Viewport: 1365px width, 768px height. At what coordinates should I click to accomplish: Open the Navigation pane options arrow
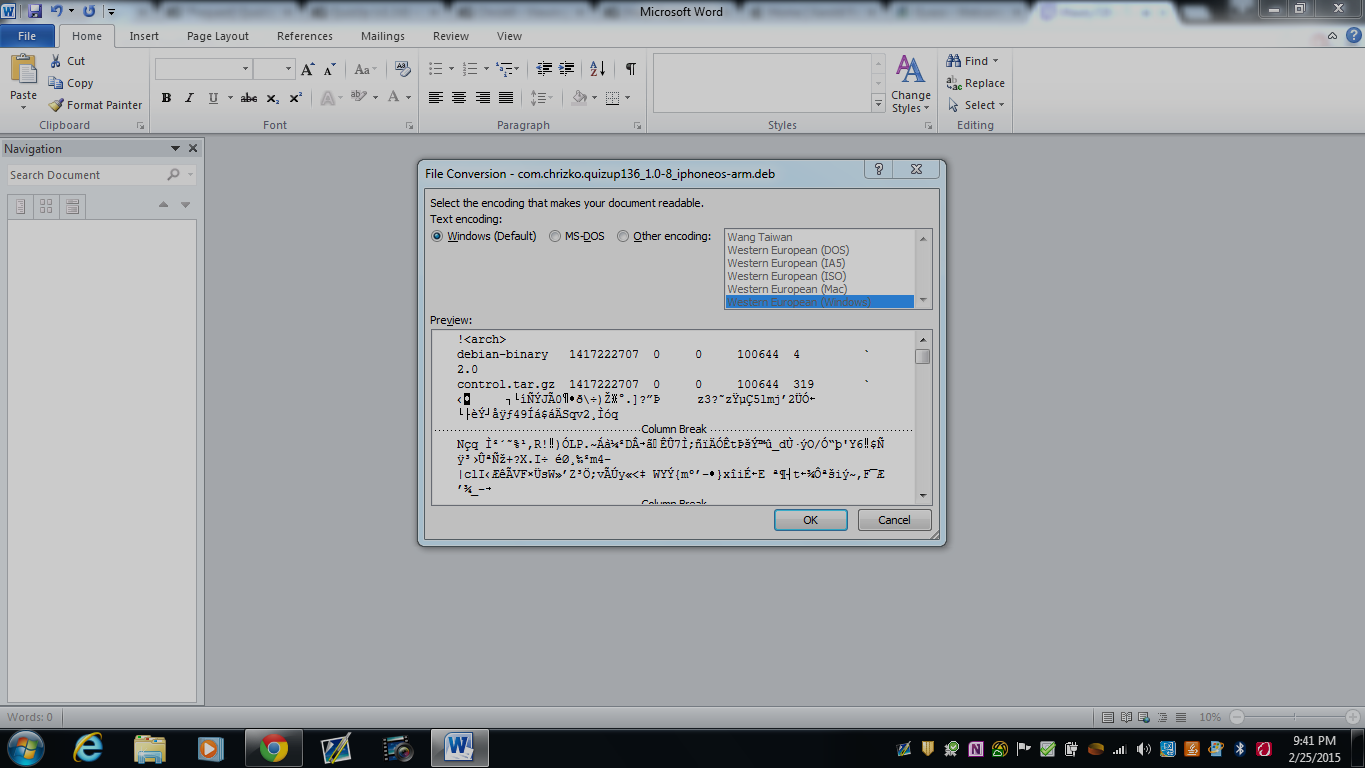176,148
